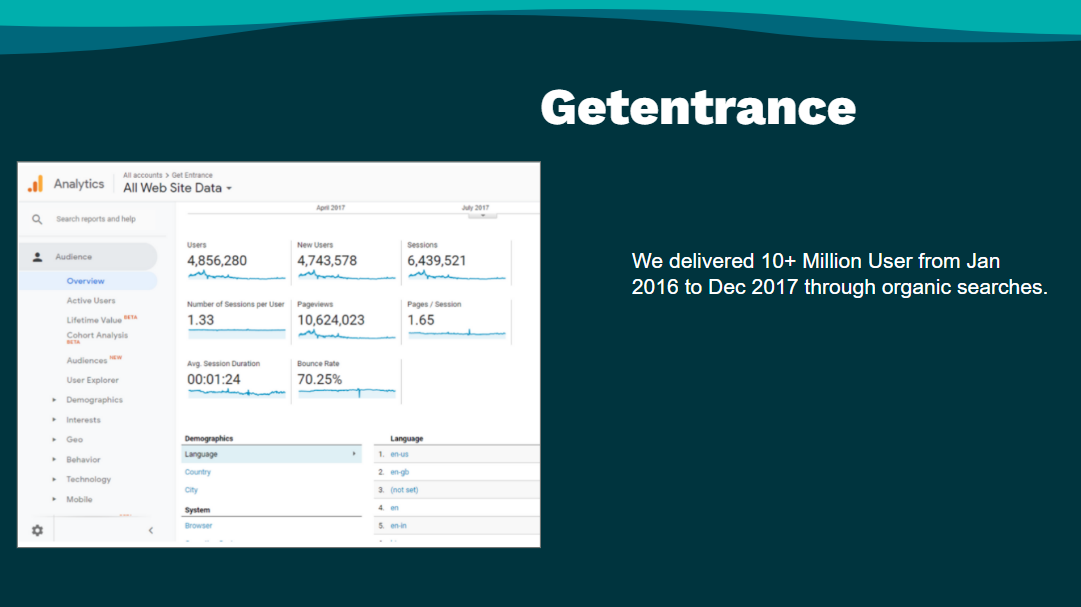Open the search reports and help icon
The width and height of the screenshot is (1081, 607).
tap(36, 219)
